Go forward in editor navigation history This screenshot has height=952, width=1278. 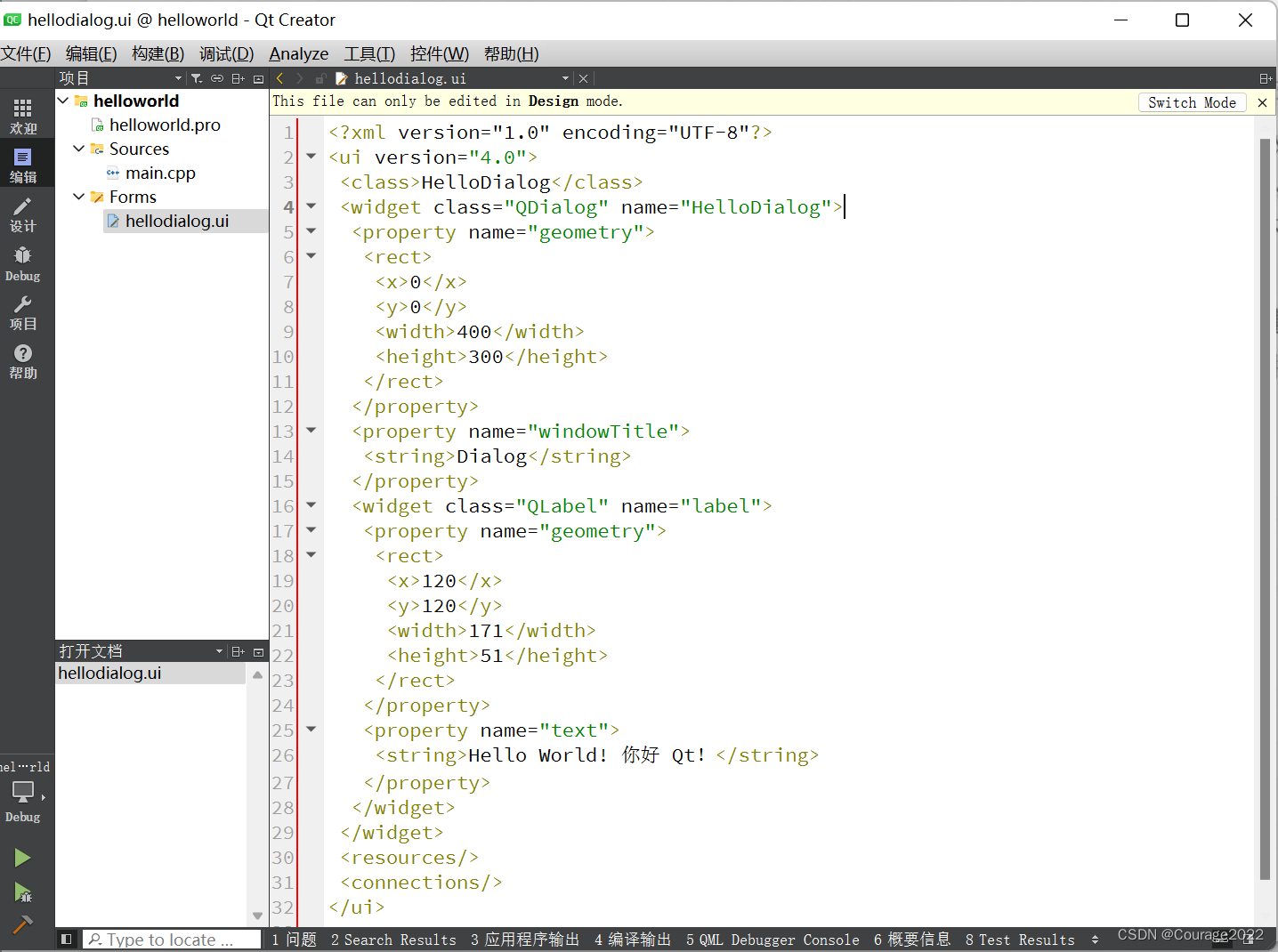(x=300, y=78)
